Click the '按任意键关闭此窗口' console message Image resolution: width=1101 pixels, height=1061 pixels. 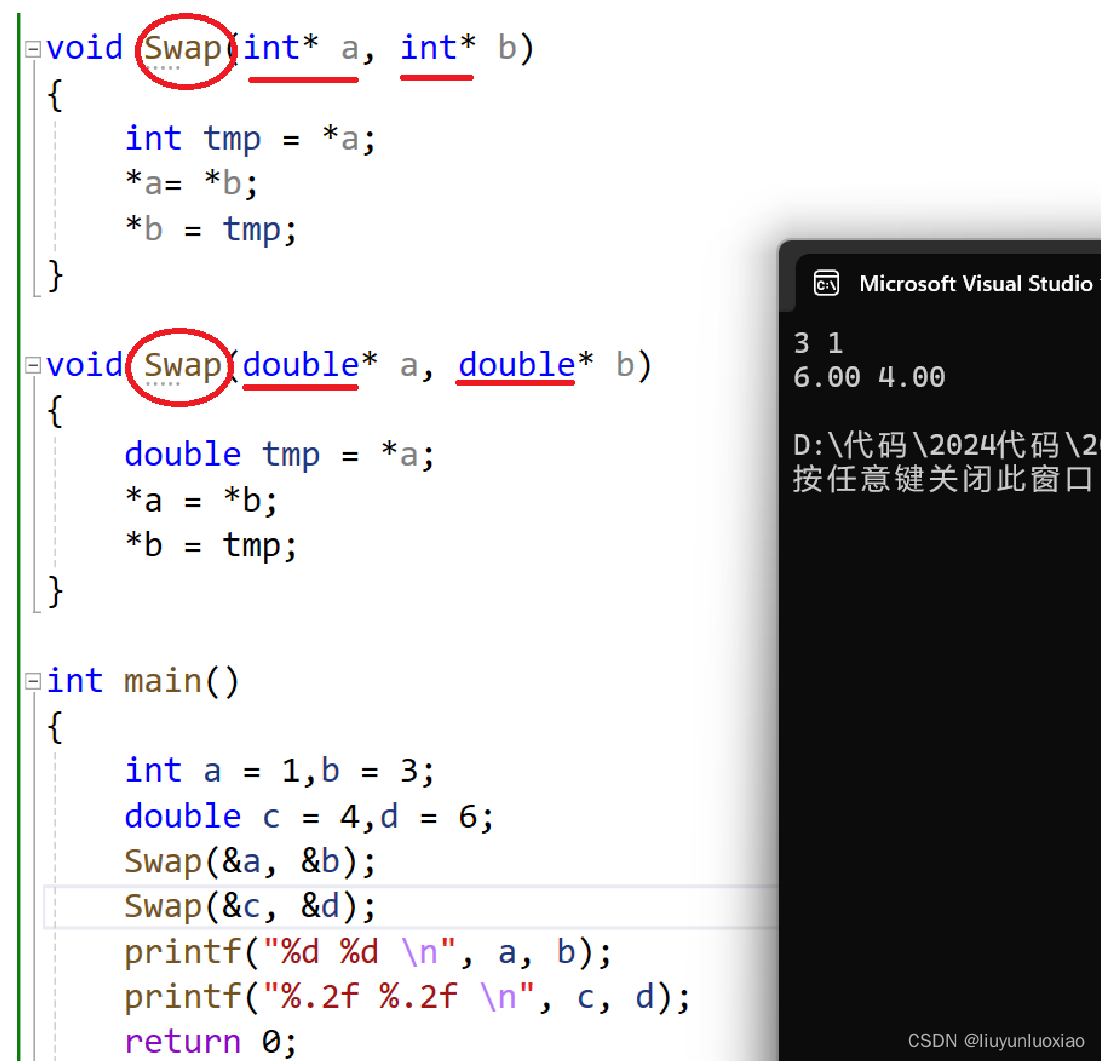[943, 480]
